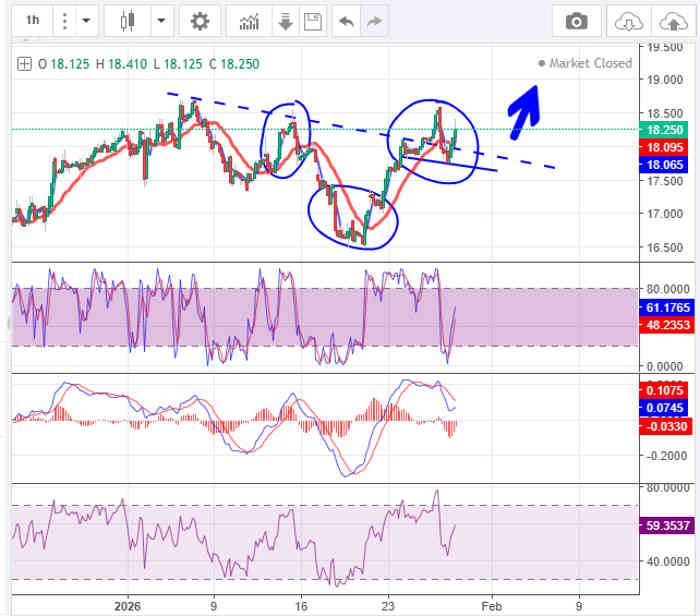Expand the timeframe dropdown arrow
The width and height of the screenshot is (700, 616).
pos(85,20)
